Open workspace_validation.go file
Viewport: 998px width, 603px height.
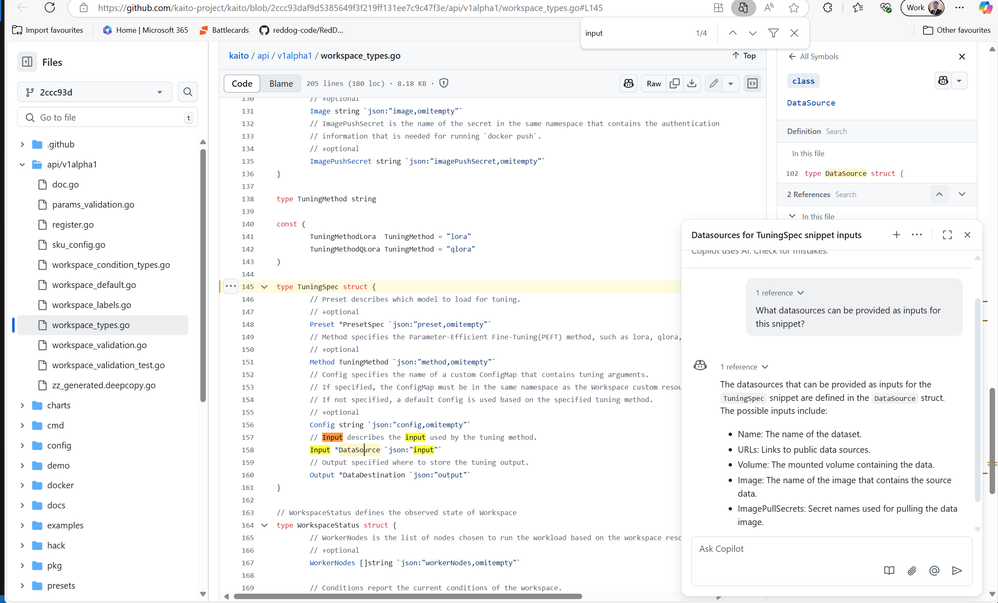pyautogui.click(x=99, y=345)
